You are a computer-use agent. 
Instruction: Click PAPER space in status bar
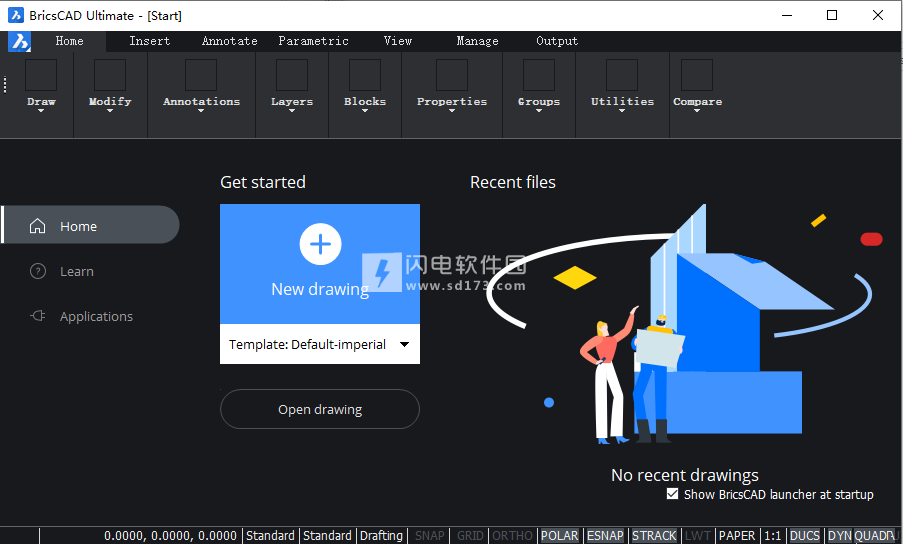click(x=737, y=535)
